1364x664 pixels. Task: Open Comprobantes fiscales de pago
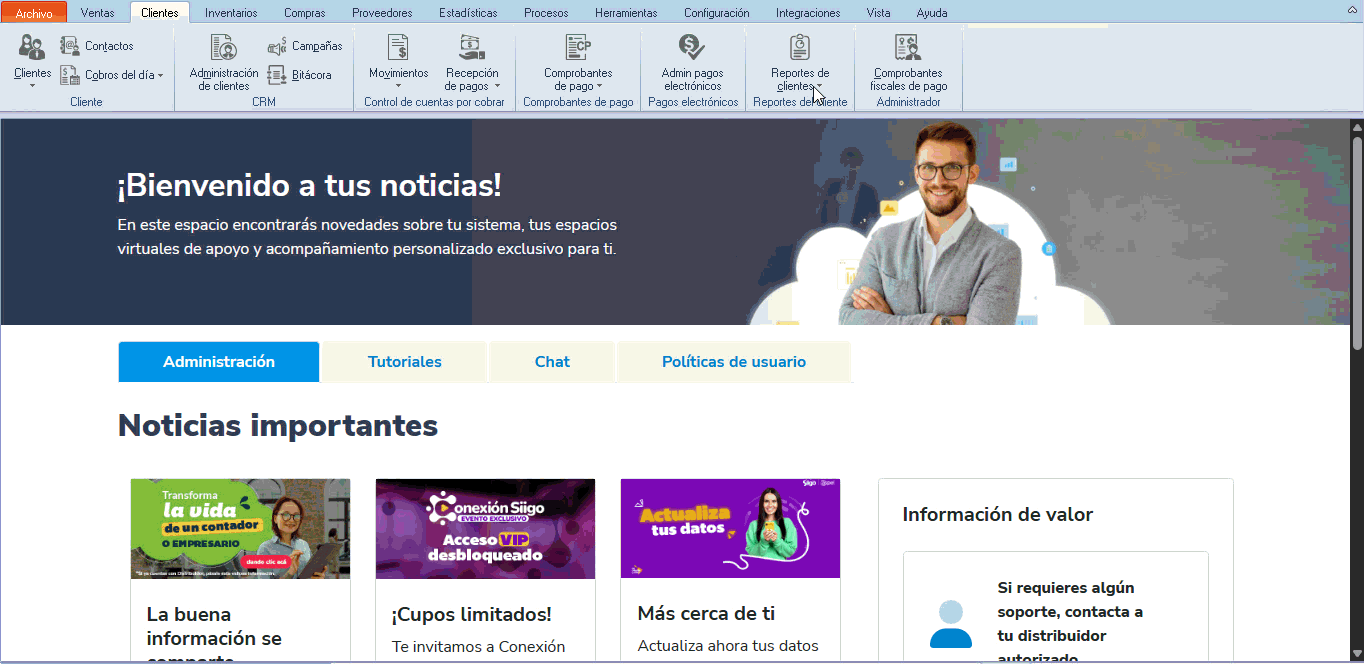[907, 48]
